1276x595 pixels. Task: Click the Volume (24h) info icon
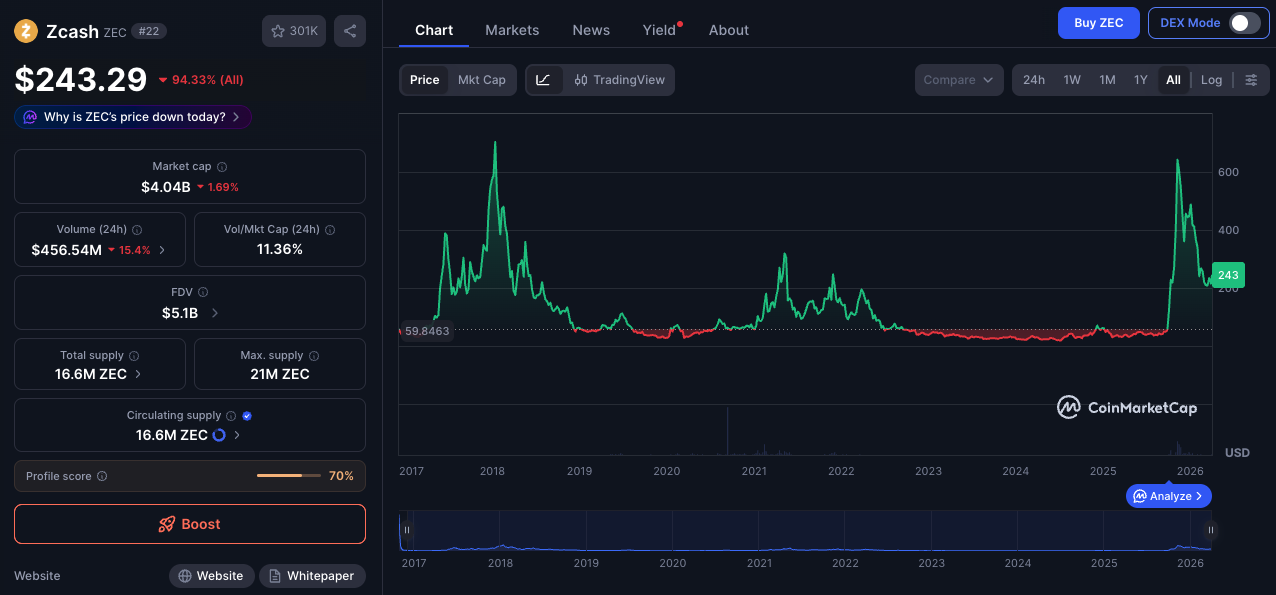137,230
